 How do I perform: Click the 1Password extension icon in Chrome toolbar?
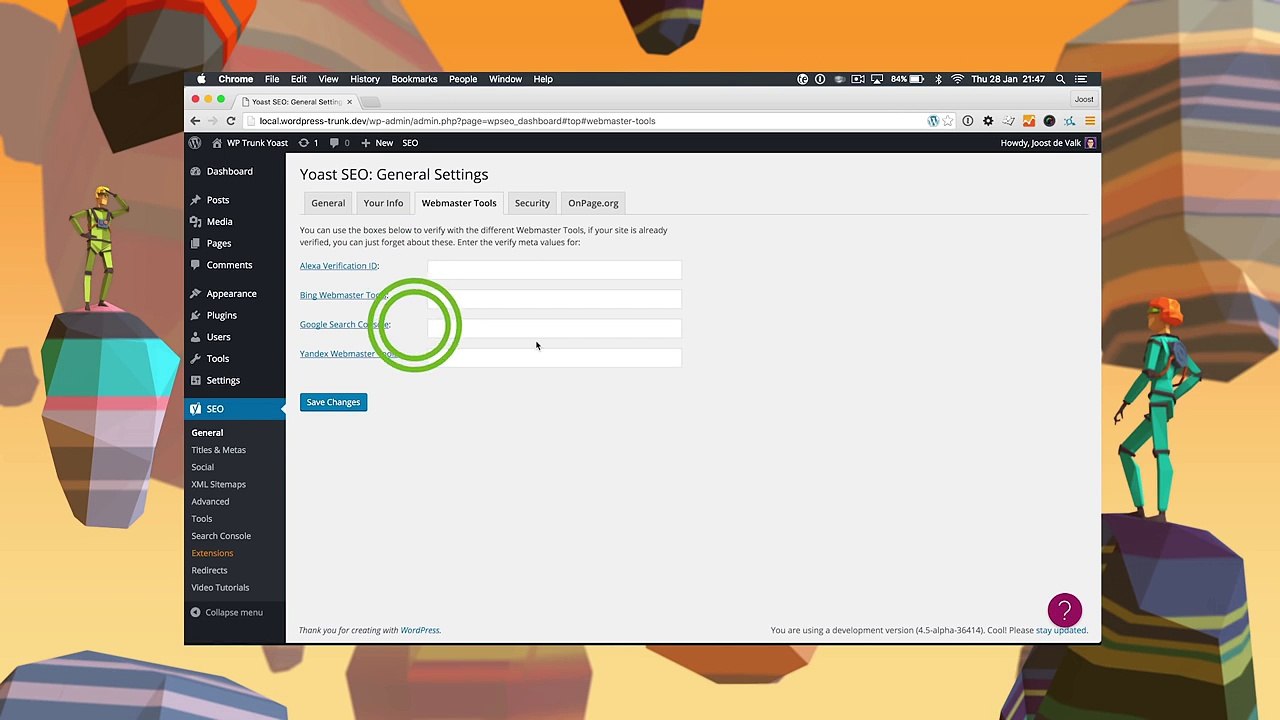click(x=968, y=121)
